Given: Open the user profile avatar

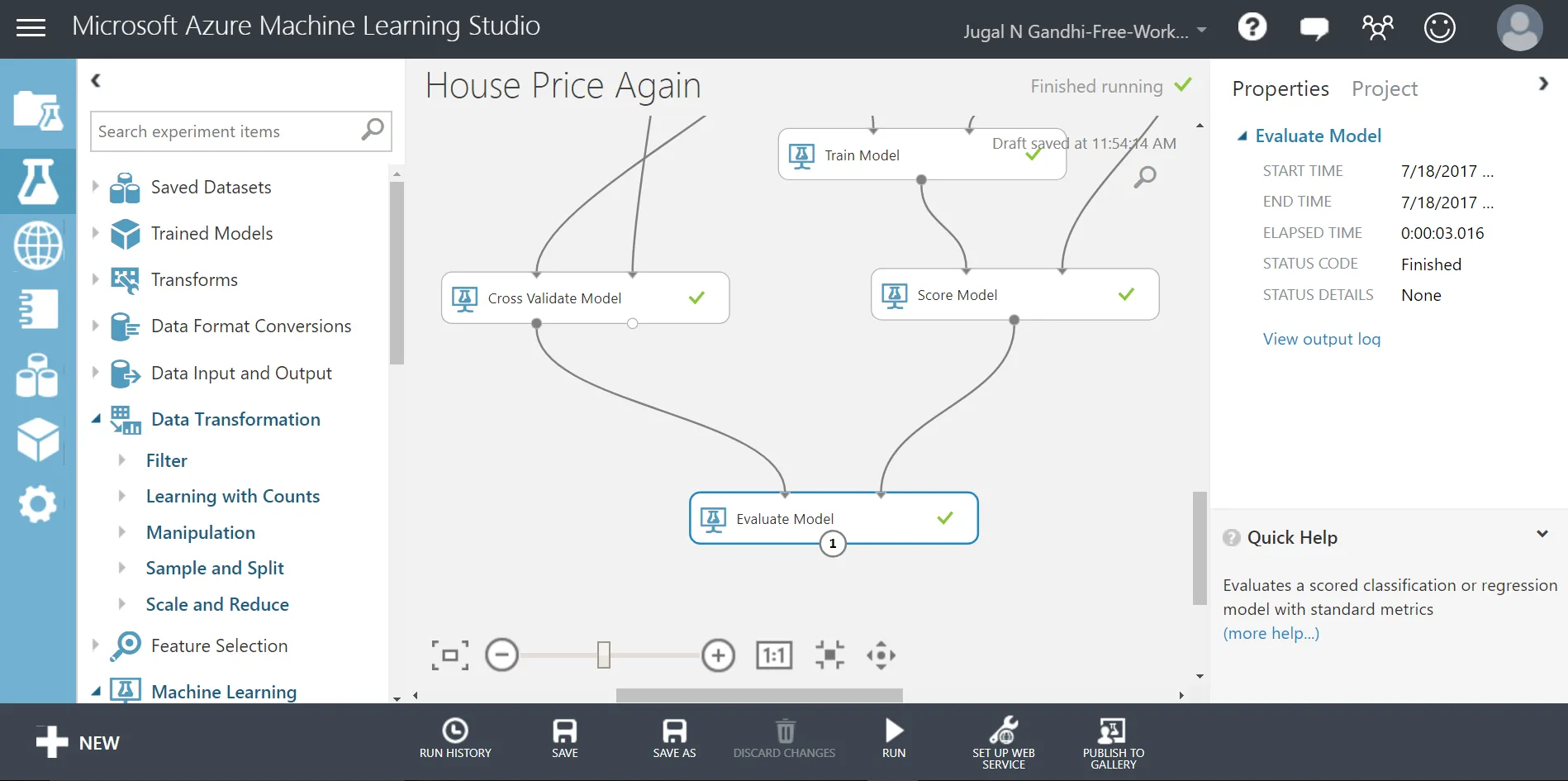Looking at the screenshot, I should pos(1519,27).
